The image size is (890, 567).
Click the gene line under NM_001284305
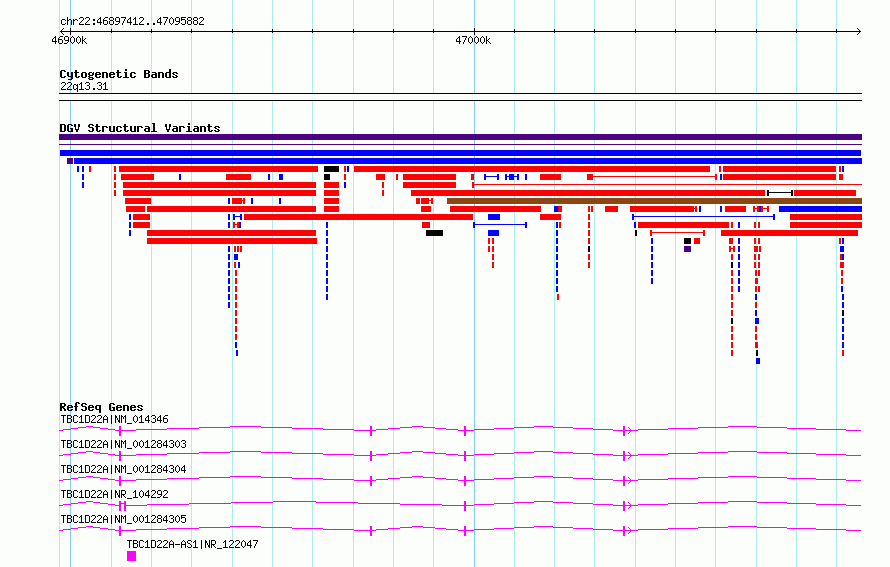(460, 530)
